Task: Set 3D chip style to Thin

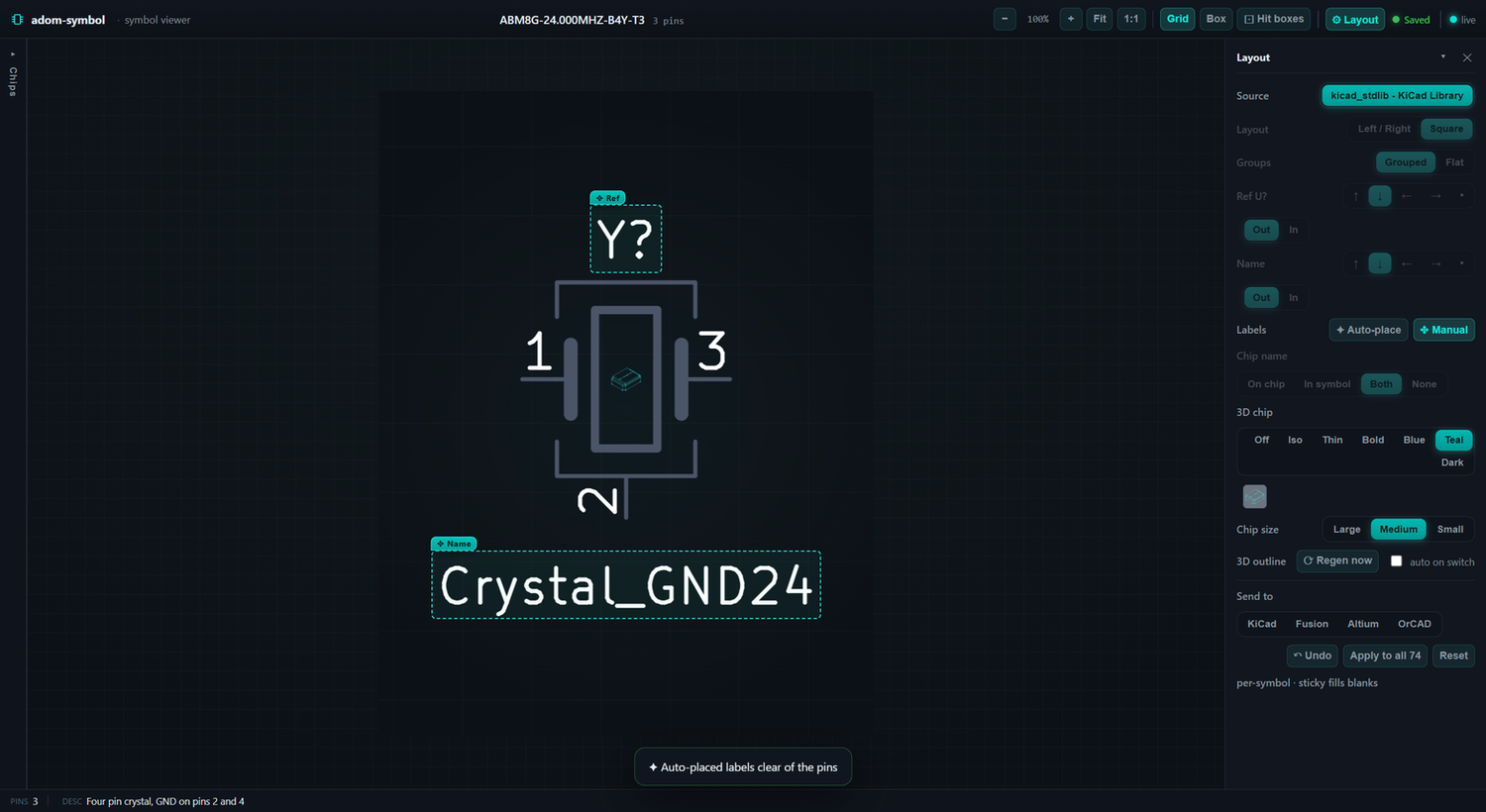Action: coord(1332,440)
